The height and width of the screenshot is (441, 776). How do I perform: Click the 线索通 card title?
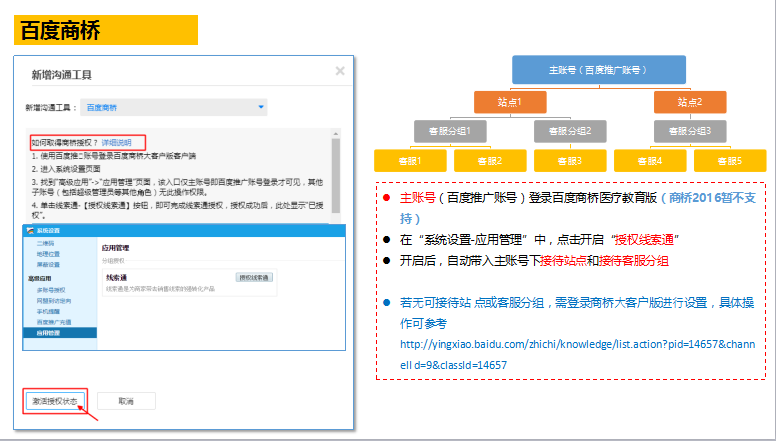[116, 278]
